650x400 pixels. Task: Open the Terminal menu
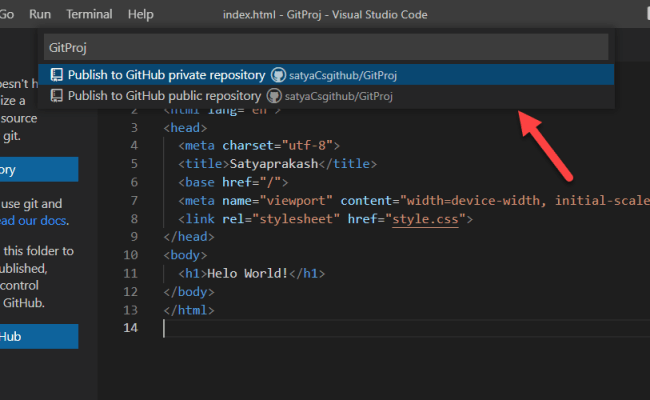[89, 15]
